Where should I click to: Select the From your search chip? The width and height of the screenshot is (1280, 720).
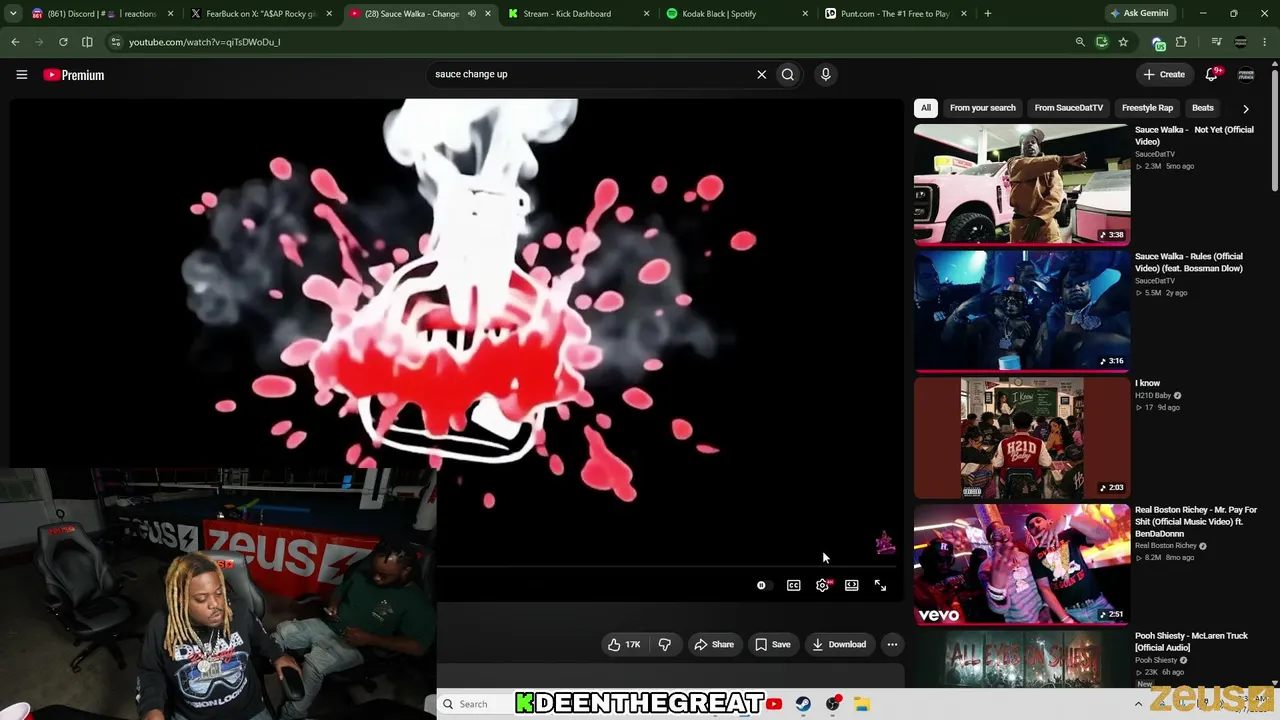click(982, 108)
